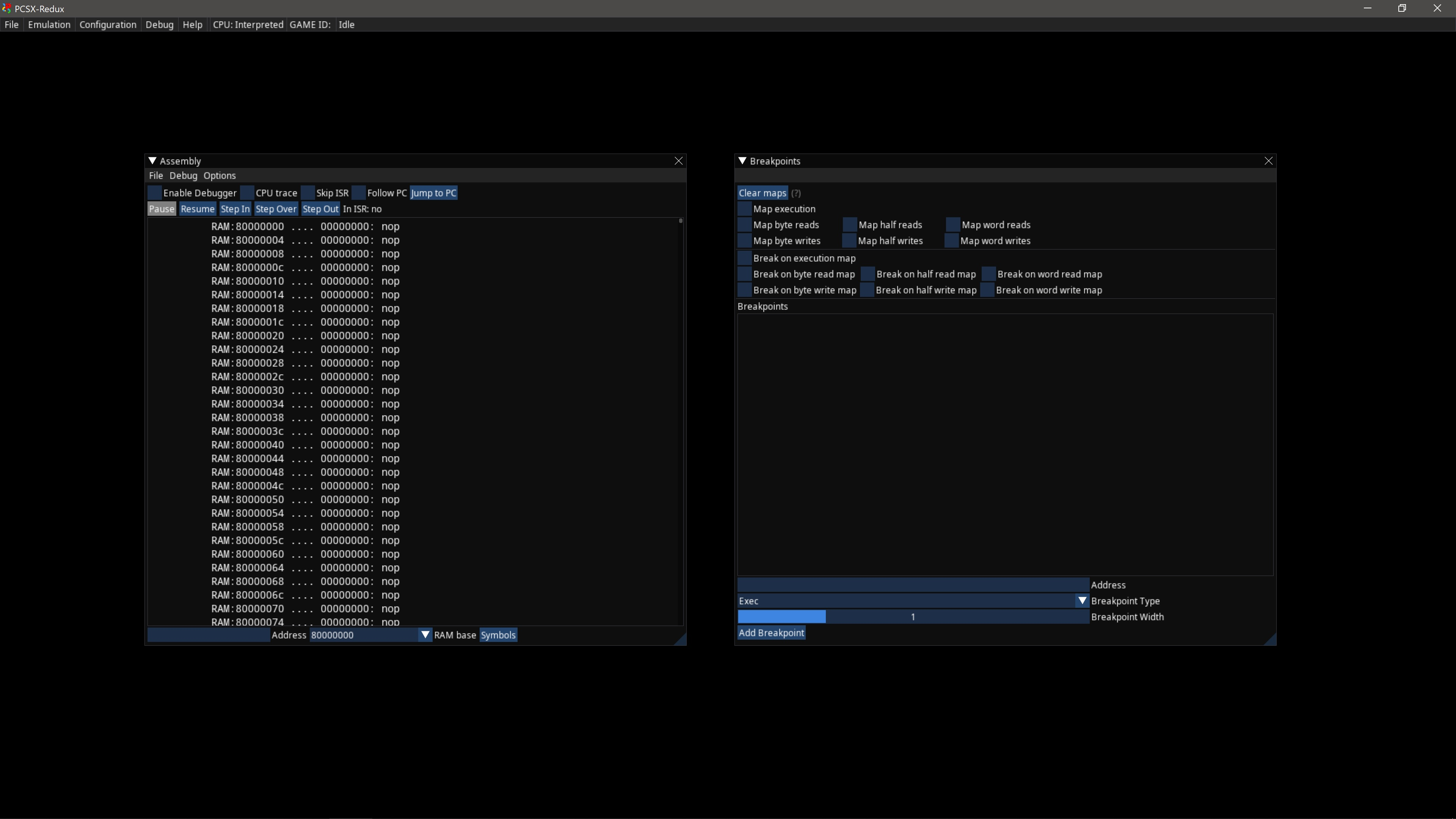Image resolution: width=1456 pixels, height=819 pixels.
Task: Click Jump to PC
Action: (x=433, y=193)
